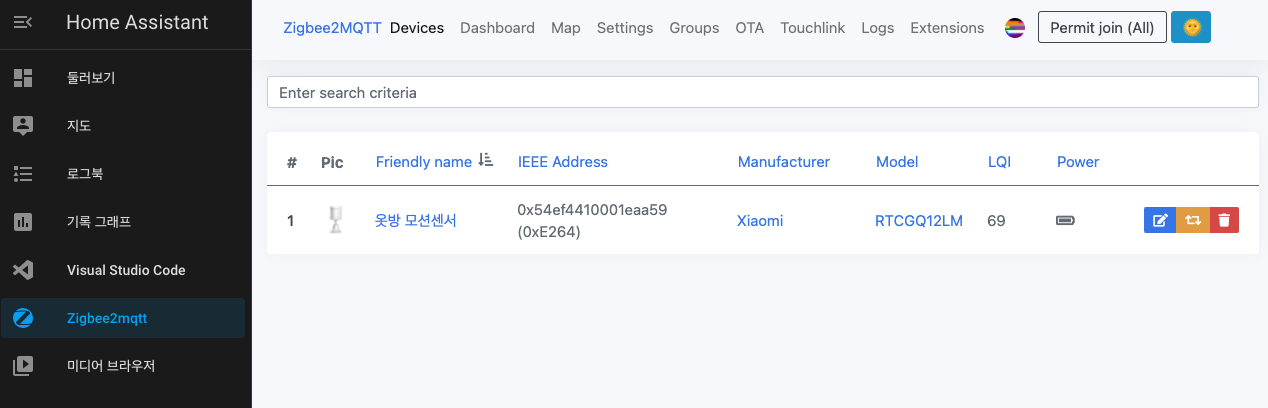This screenshot has width=1268, height=408.
Task: Open the Settings tab
Action: pos(625,28)
